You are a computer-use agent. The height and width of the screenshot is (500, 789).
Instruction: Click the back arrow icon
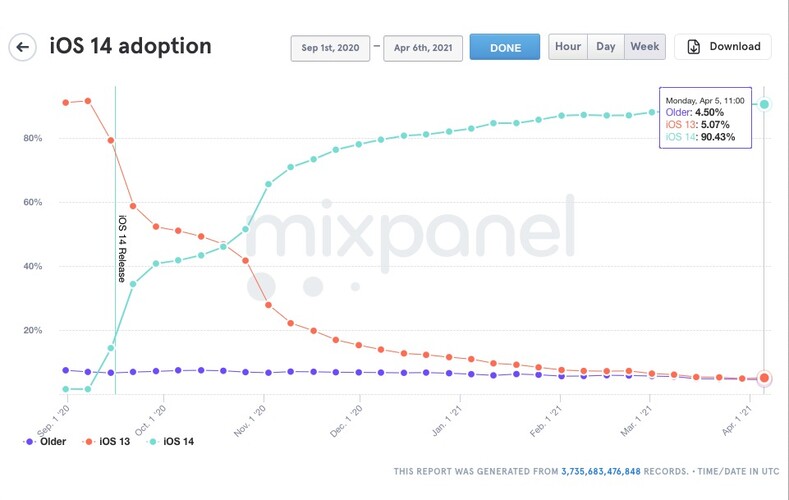click(x=22, y=47)
